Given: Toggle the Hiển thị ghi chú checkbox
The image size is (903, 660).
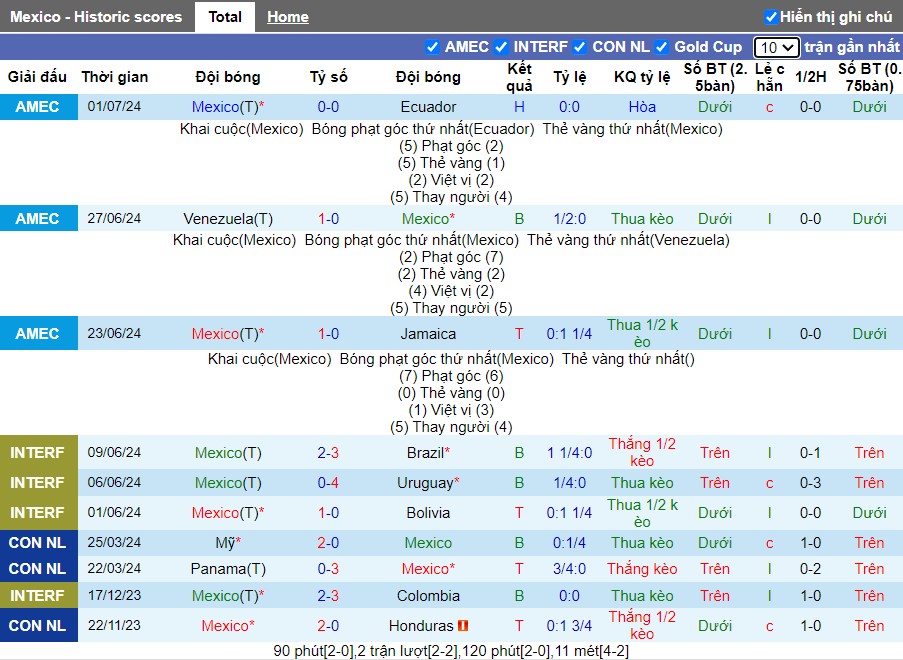Looking at the screenshot, I should 771,17.
